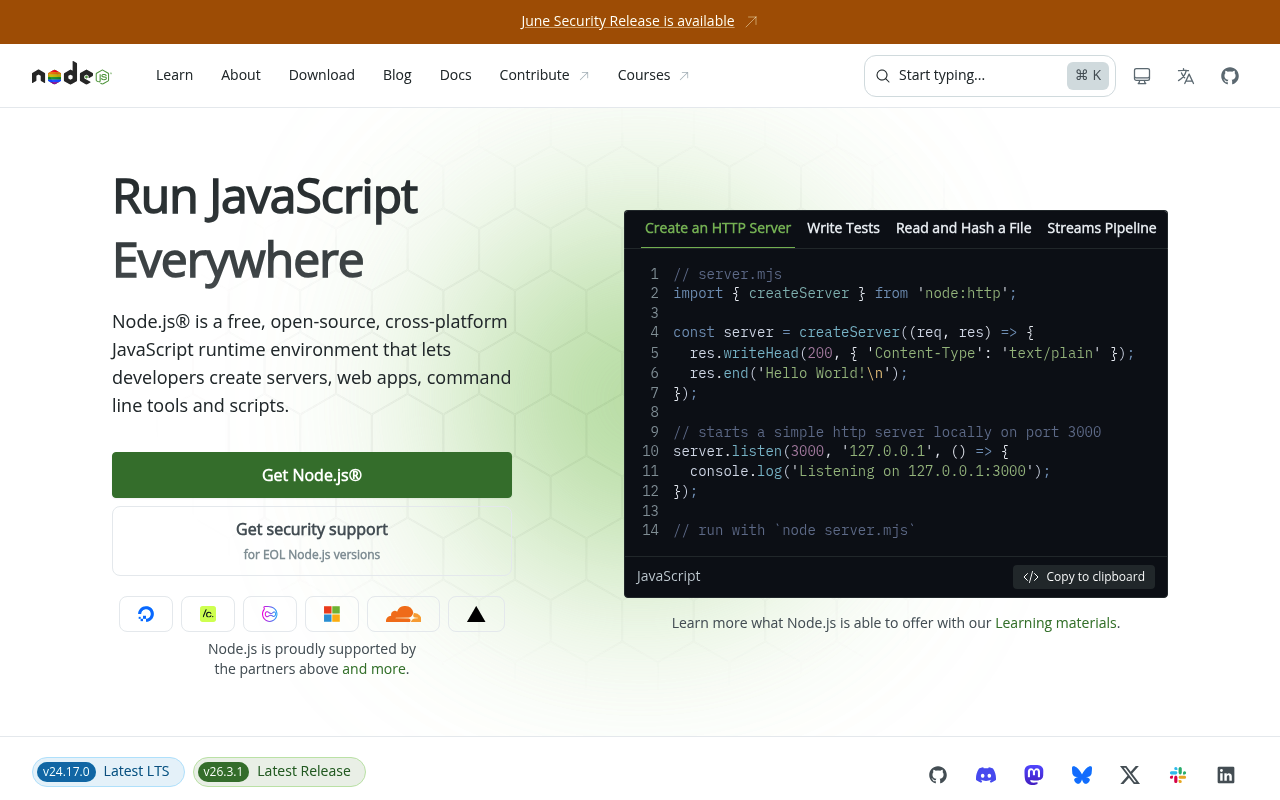Toggle the theme with the monitor icon
The width and height of the screenshot is (1280, 800).
(1142, 76)
